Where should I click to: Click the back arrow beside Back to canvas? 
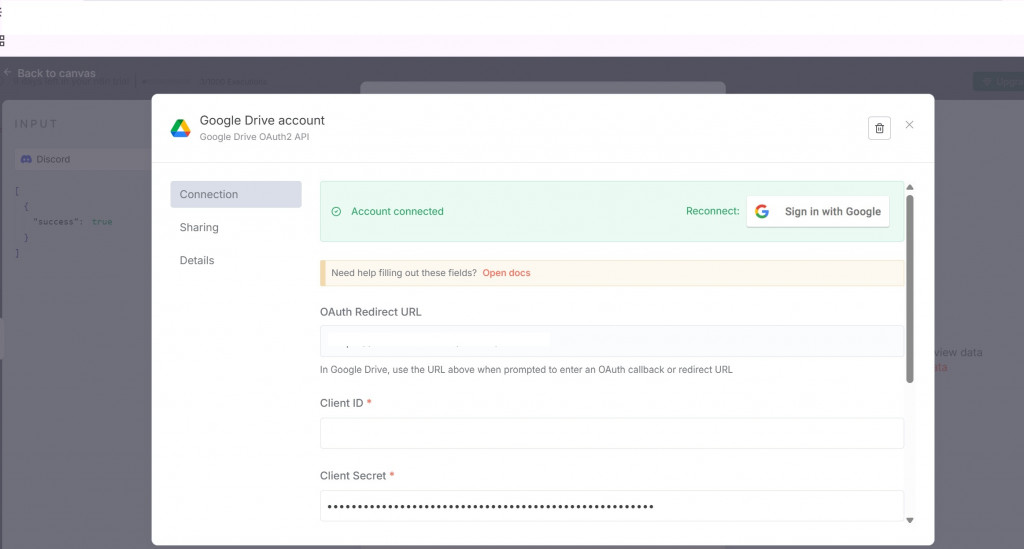pos(7,72)
